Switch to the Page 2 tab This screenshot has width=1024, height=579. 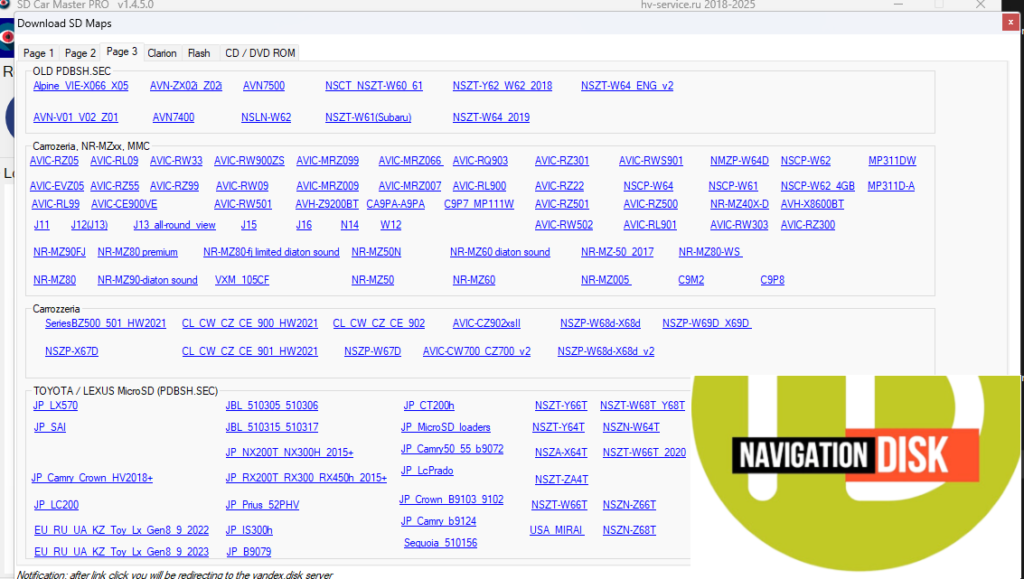tap(80, 53)
